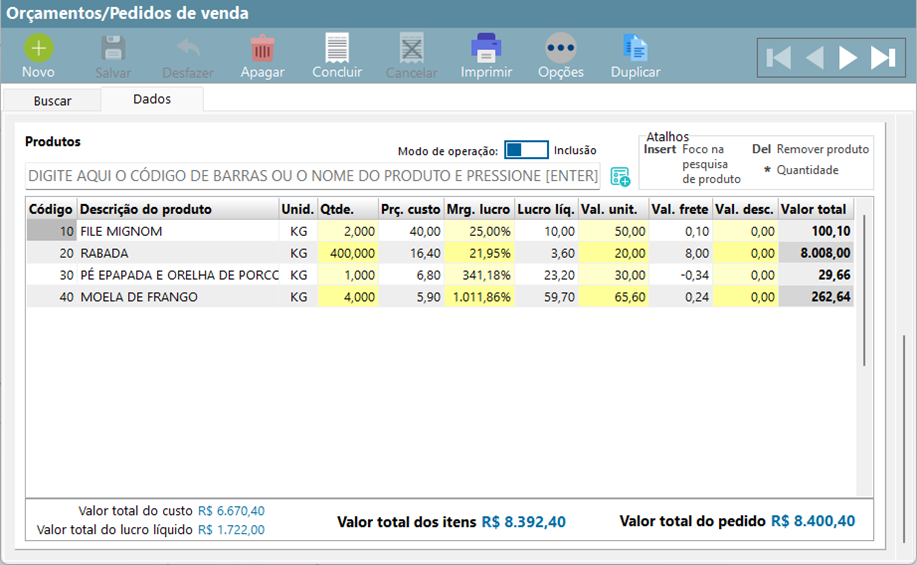Go to the next record arrow

pyautogui.click(x=848, y=58)
